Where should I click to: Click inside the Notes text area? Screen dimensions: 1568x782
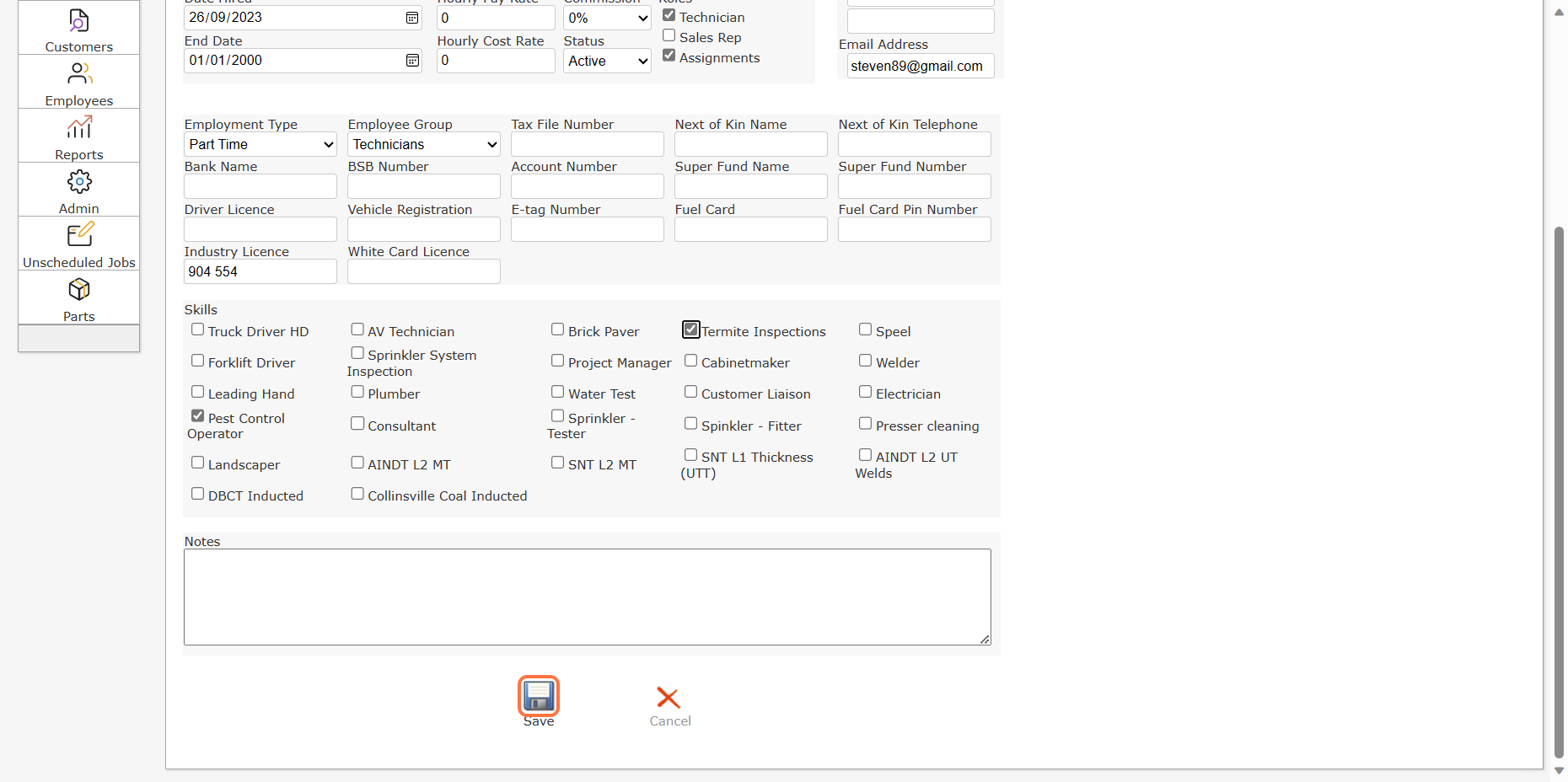pyautogui.click(x=587, y=597)
